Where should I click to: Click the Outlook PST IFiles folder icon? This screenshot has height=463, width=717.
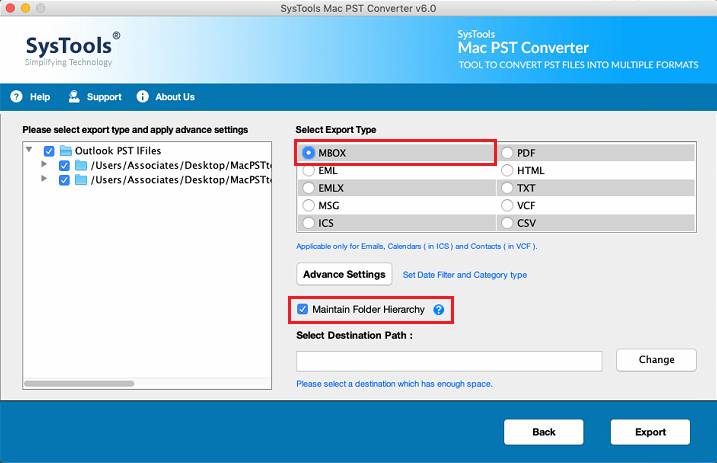pyautogui.click(x=66, y=151)
